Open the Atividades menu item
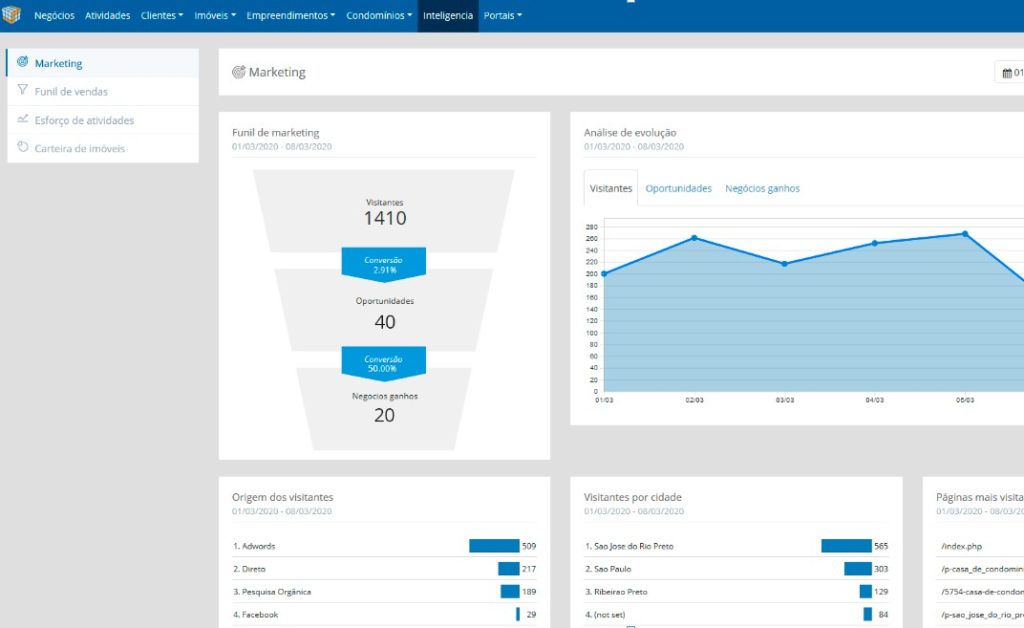Image resolution: width=1024 pixels, height=628 pixels. [108, 16]
